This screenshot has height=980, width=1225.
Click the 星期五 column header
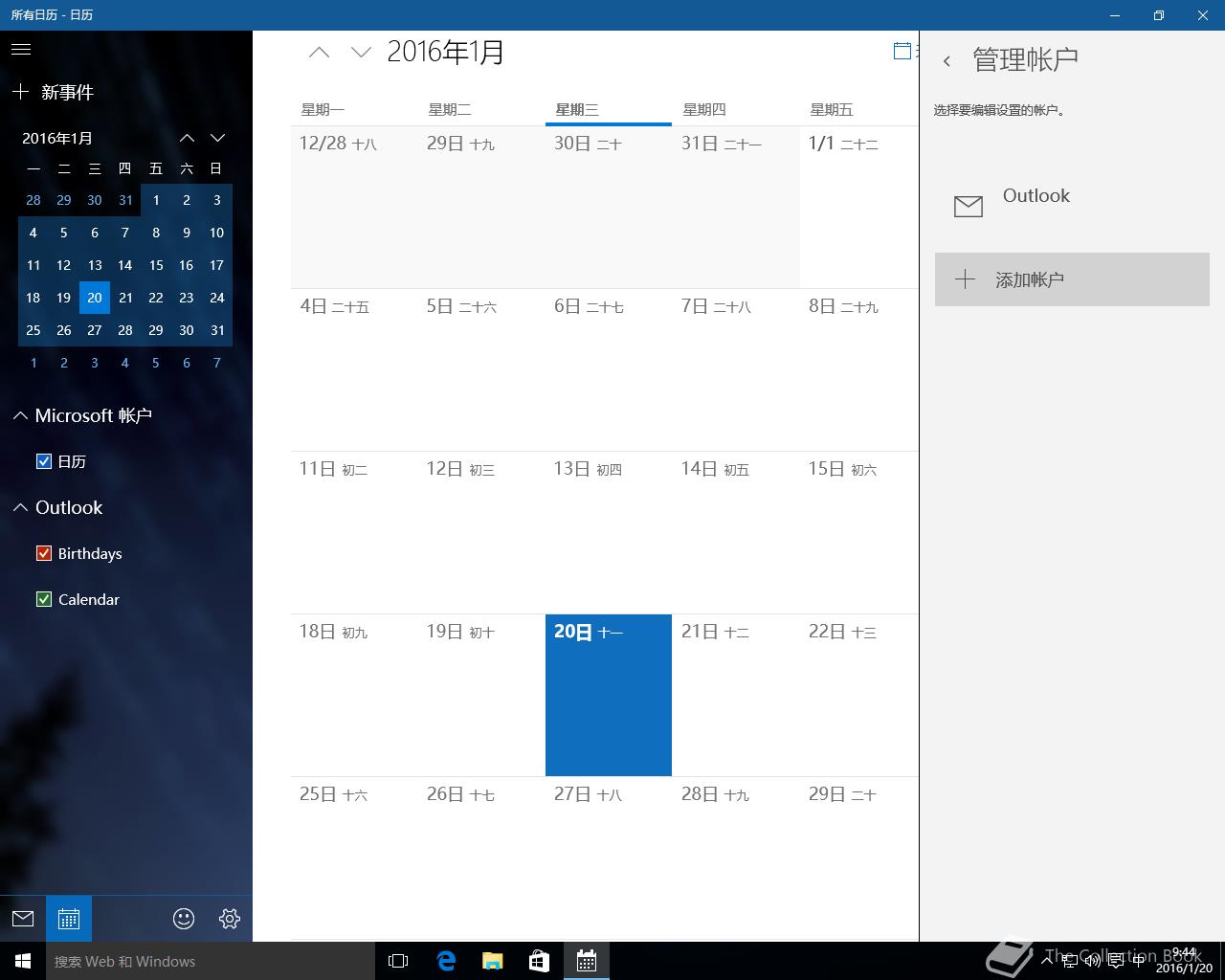(x=832, y=110)
